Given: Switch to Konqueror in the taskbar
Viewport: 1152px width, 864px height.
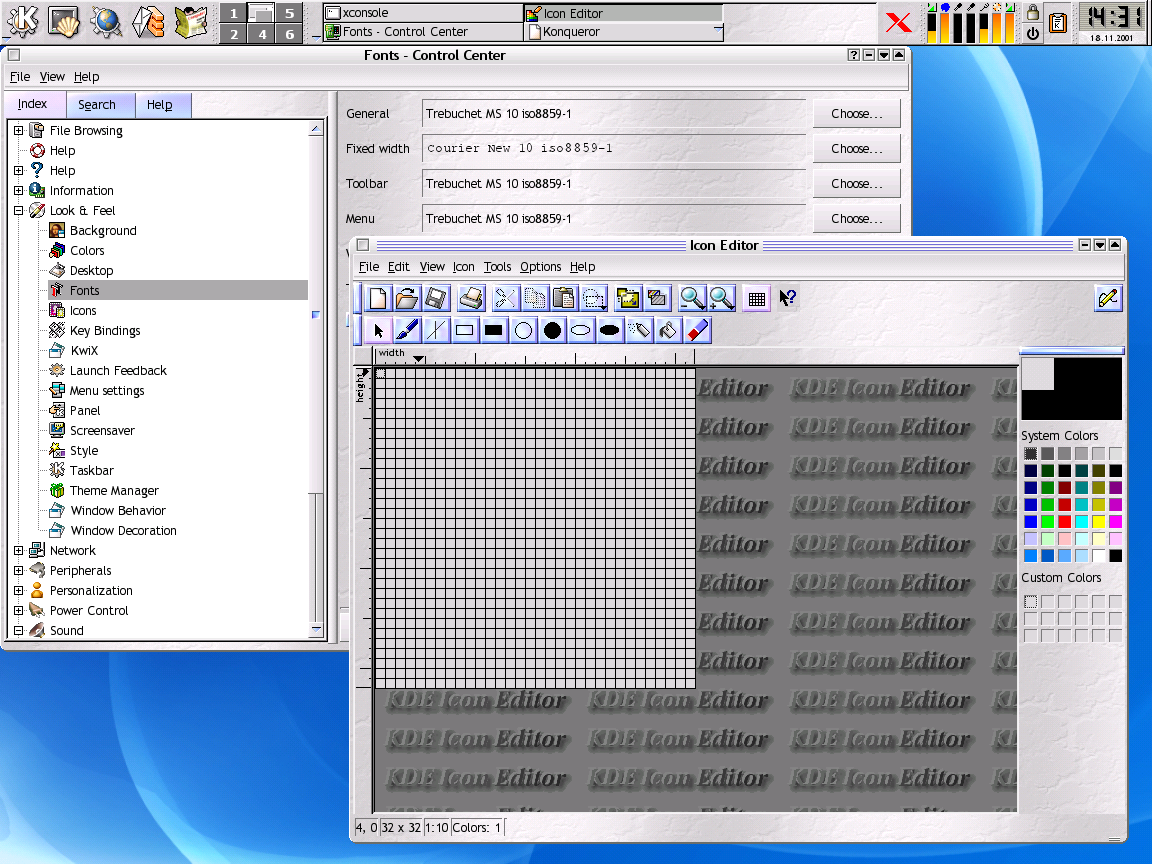Looking at the screenshot, I should 623,32.
